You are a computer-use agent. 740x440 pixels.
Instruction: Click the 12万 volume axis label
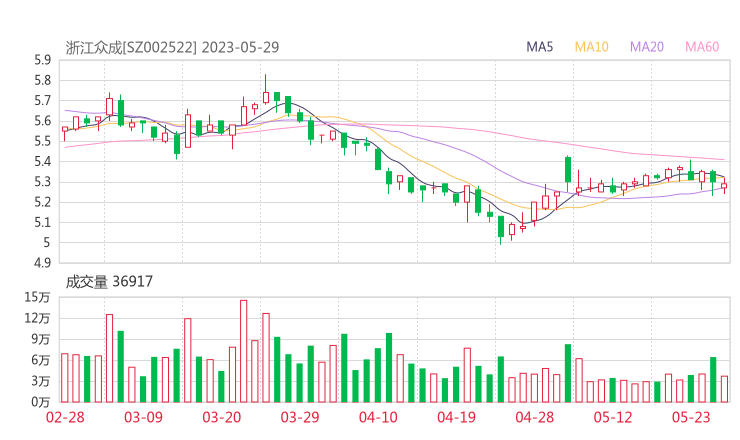37,318
